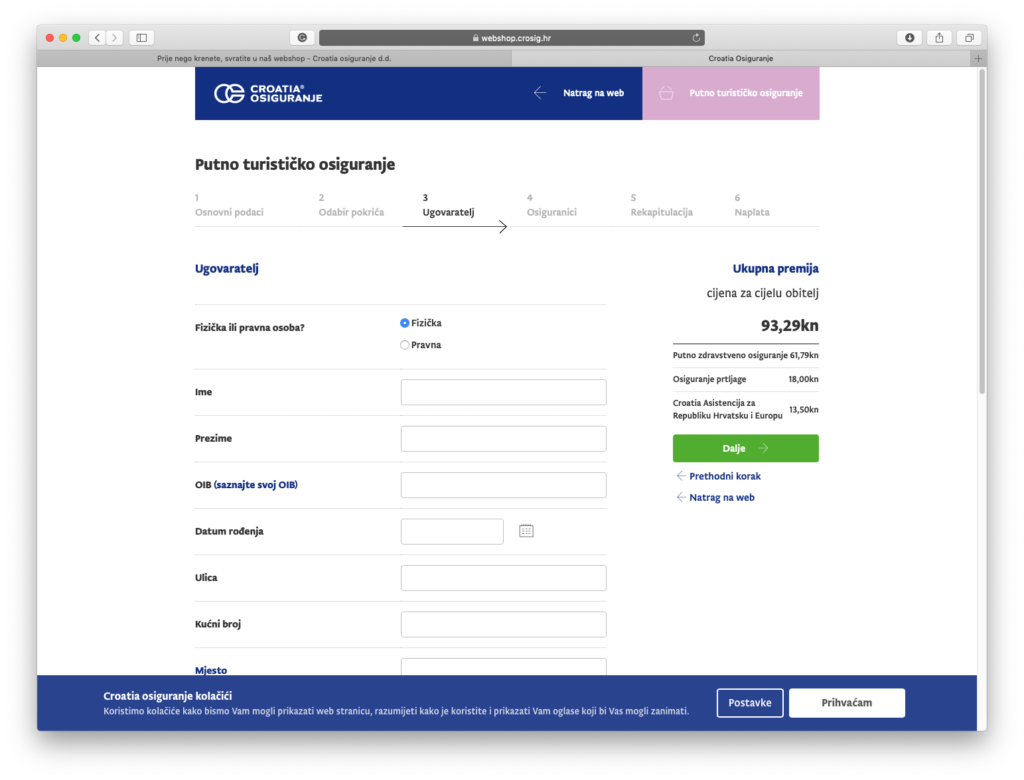This screenshot has height=780, width=1024.
Task: Select the Fizička radio option
Action: 405,323
